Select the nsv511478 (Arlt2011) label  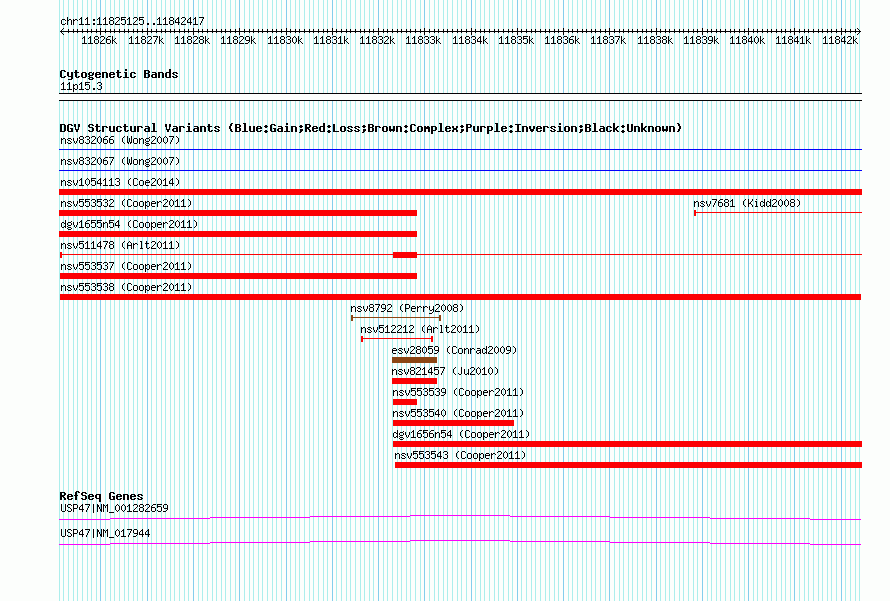tap(120, 245)
